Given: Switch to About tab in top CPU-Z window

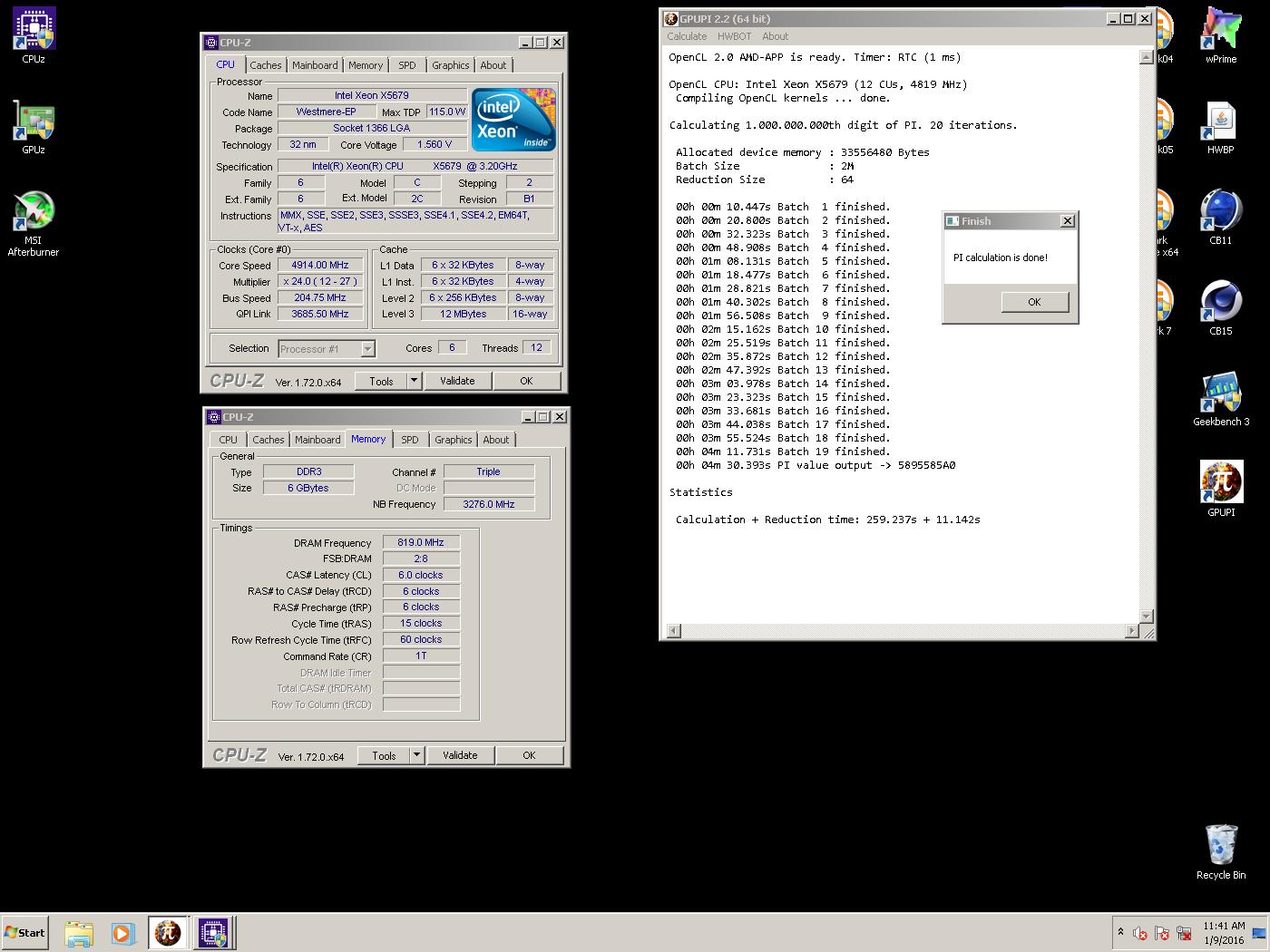Looking at the screenshot, I should tap(493, 65).
